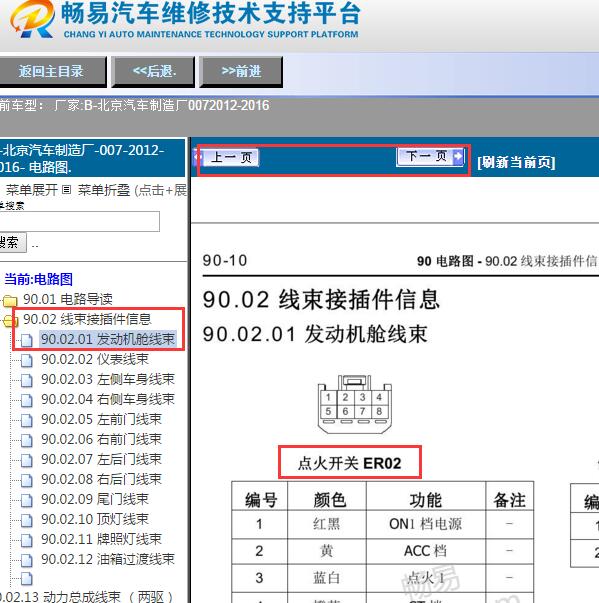Click the 90.02 线束接插件信息 document heading

coord(321,299)
